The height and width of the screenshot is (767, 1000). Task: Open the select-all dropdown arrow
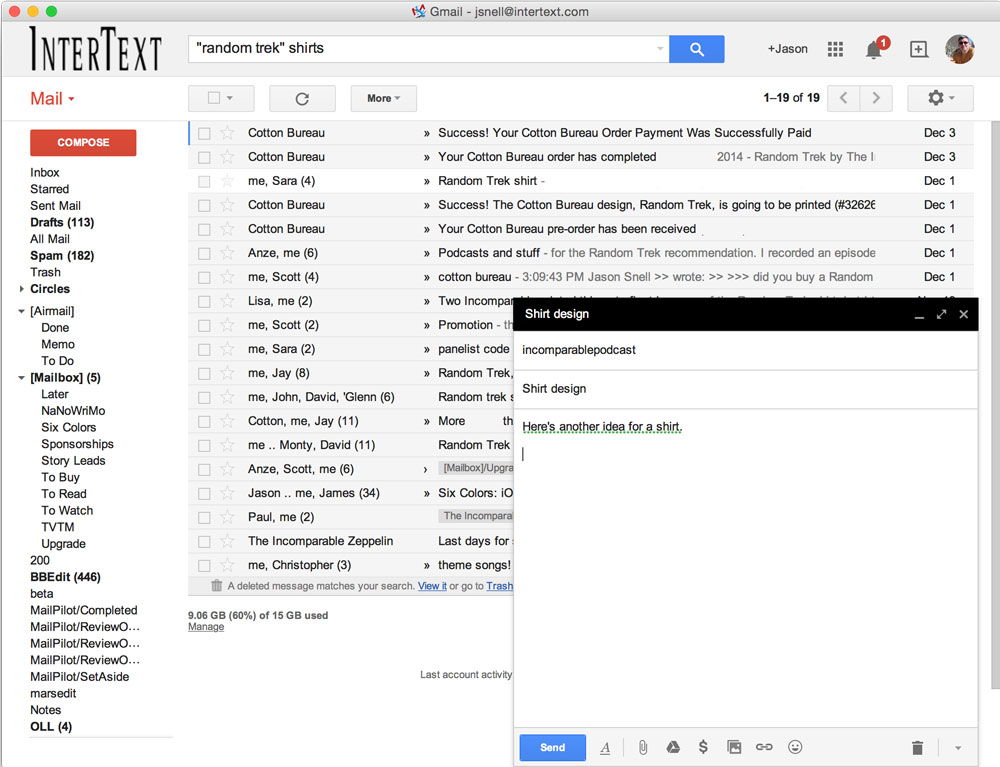pos(230,98)
